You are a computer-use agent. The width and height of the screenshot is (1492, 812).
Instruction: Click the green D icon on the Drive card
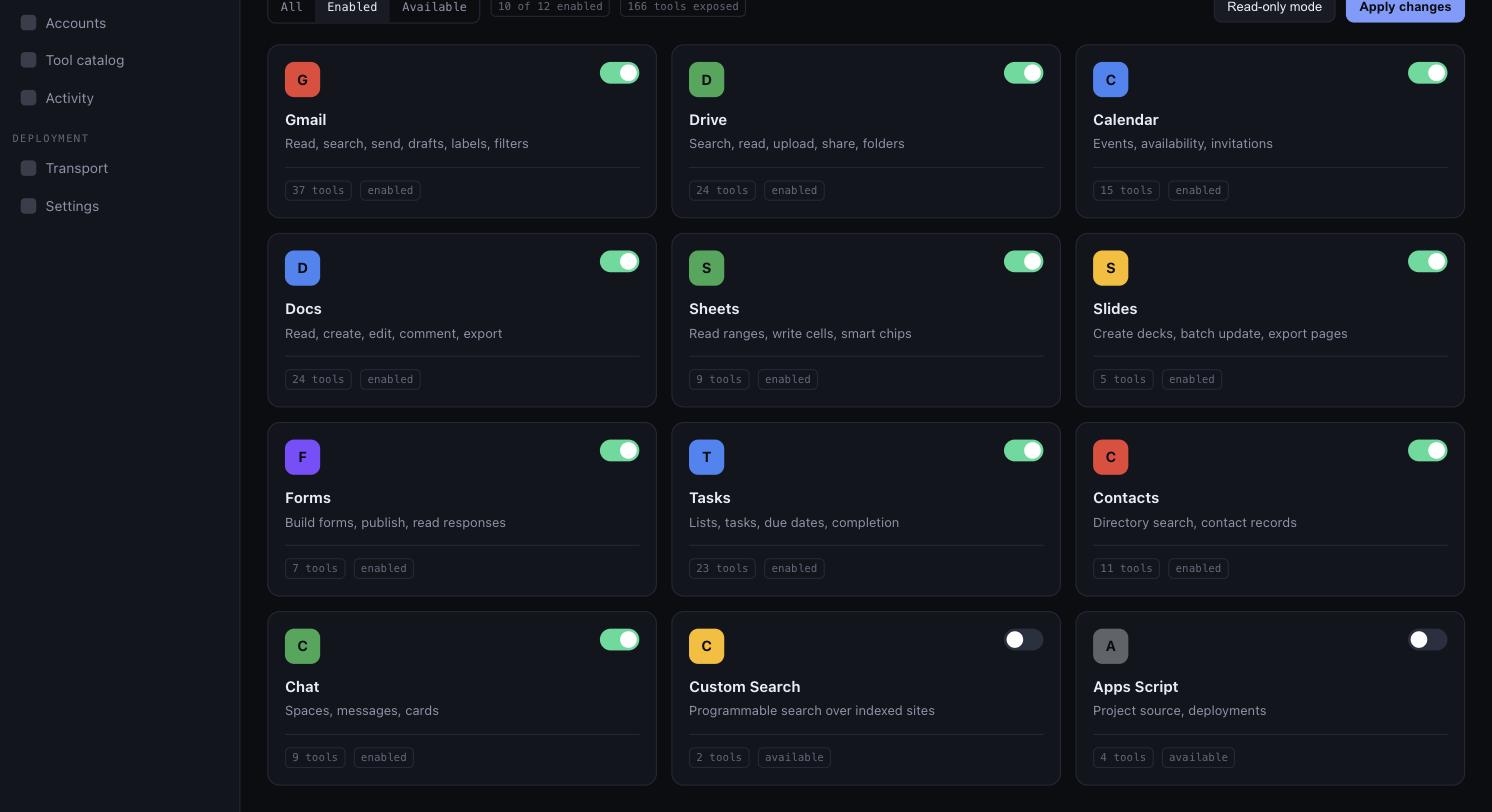tap(706, 79)
